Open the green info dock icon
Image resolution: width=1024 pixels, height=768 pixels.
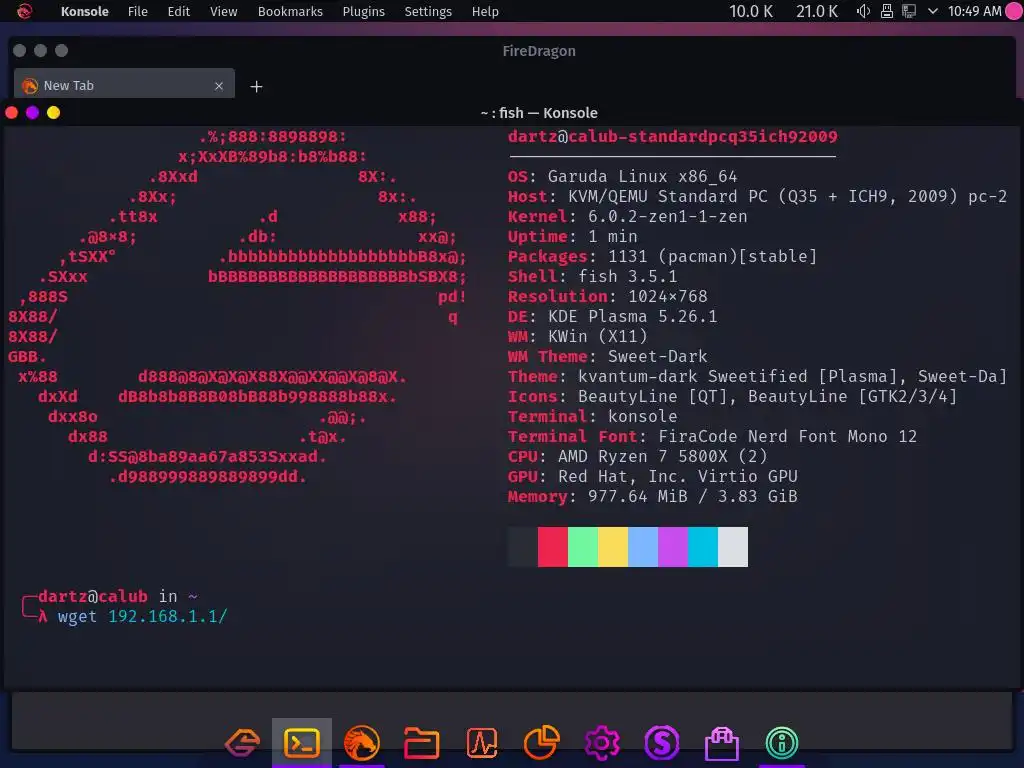(782, 743)
